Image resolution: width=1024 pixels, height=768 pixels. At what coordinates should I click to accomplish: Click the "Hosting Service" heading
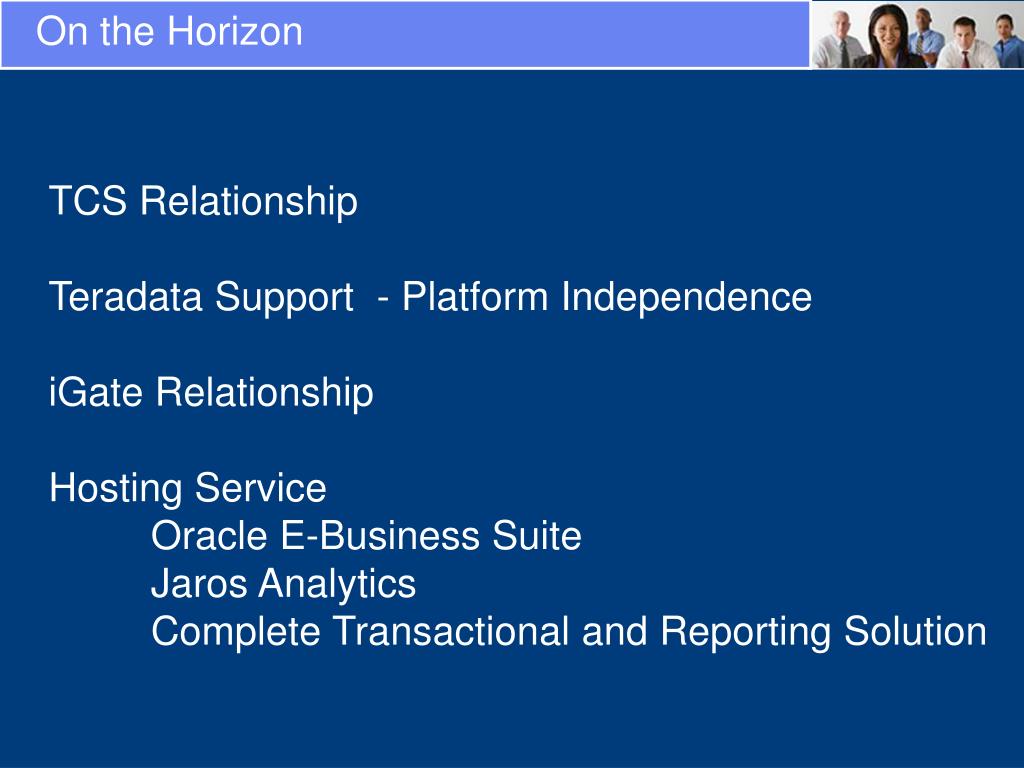coord(187,488)
